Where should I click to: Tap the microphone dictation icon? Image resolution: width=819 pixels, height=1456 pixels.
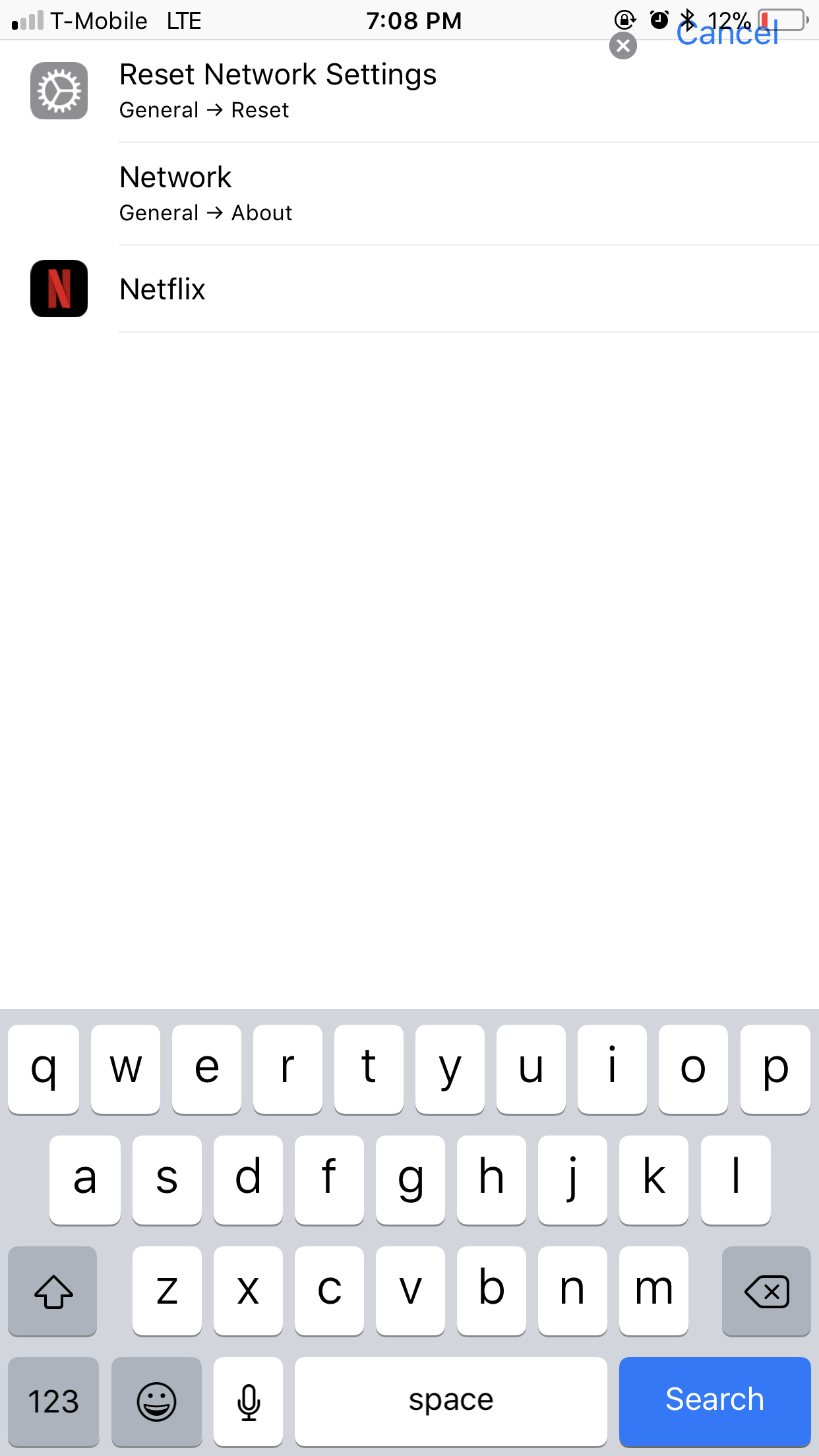[x=249, y=1401]
